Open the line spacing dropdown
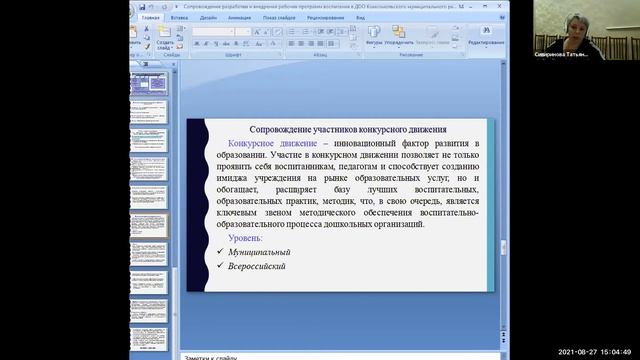 point(342,32)
